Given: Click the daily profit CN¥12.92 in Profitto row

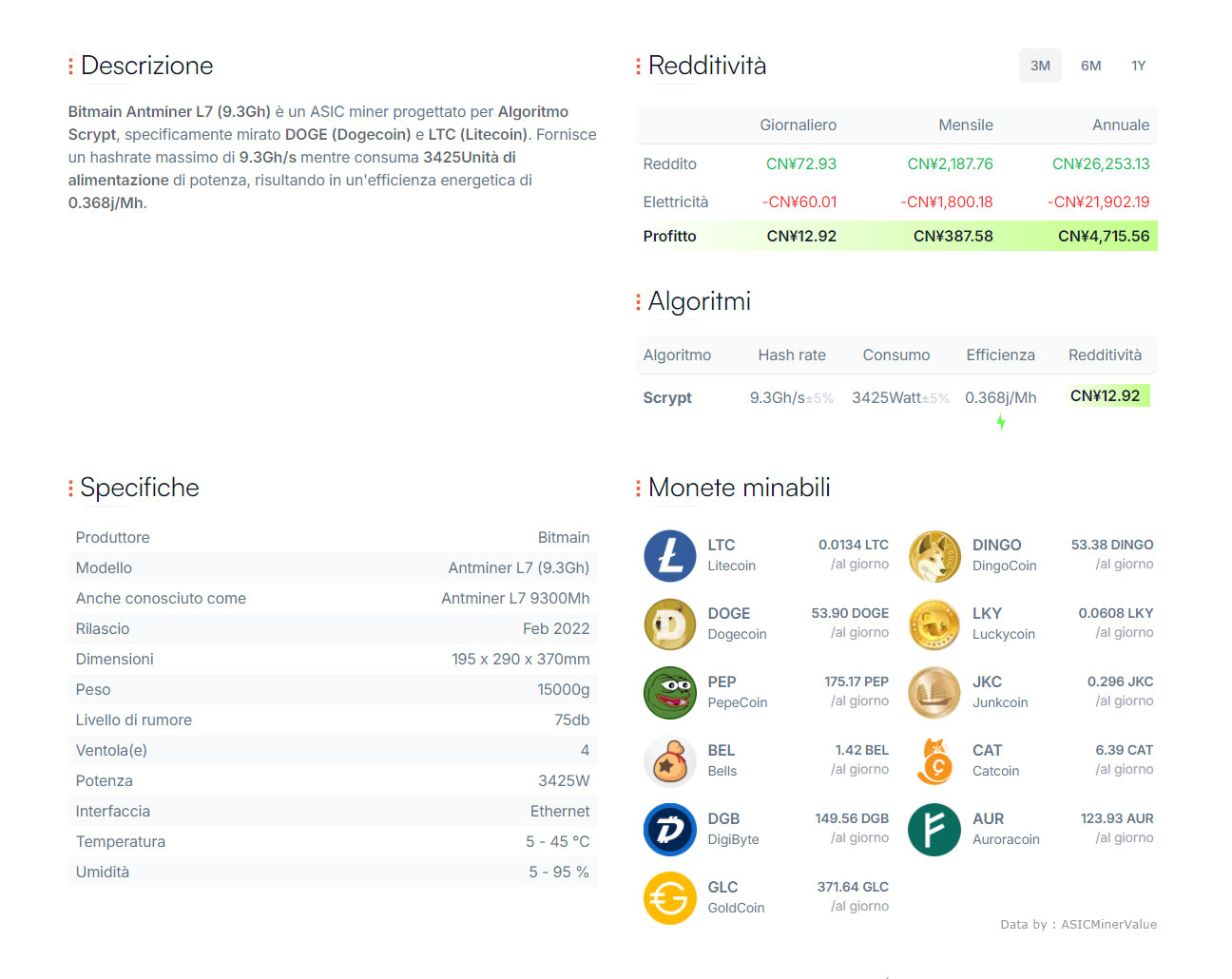Looking at the screenshot, I should [x=801, y=236].
